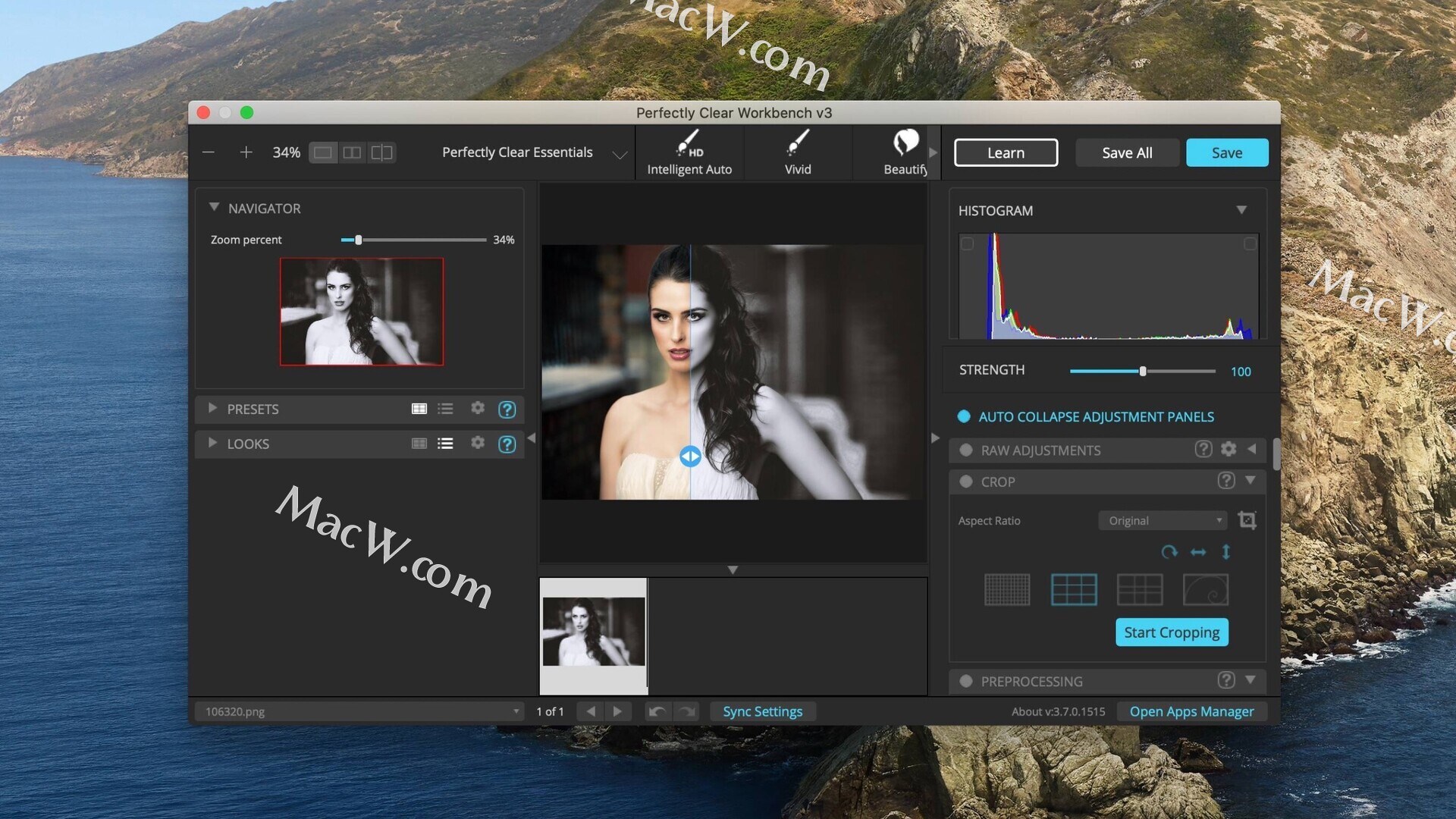Click the before/after split handle
Screen dimensions: 1456x819
(x=690, y=457)
